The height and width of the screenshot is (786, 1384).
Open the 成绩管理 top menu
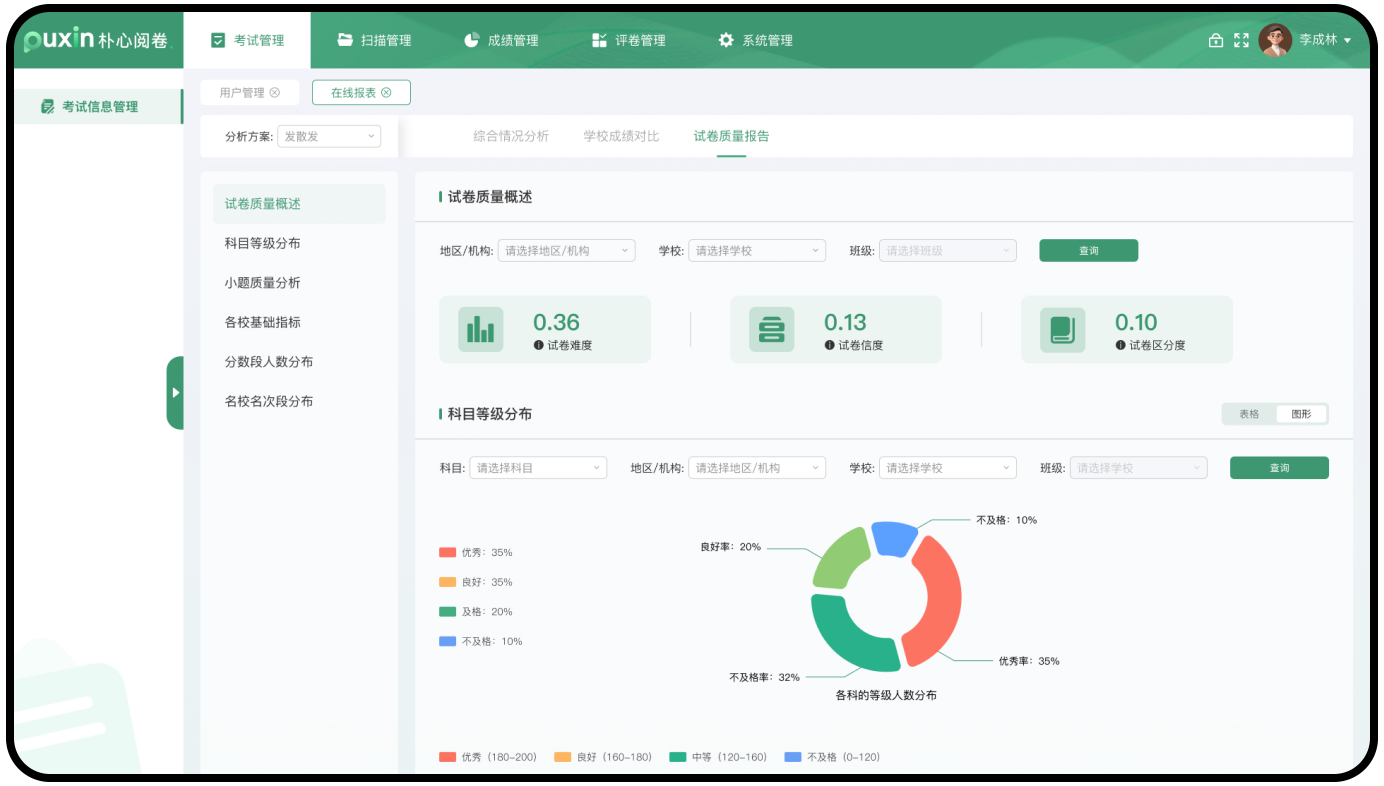(502, 40)
